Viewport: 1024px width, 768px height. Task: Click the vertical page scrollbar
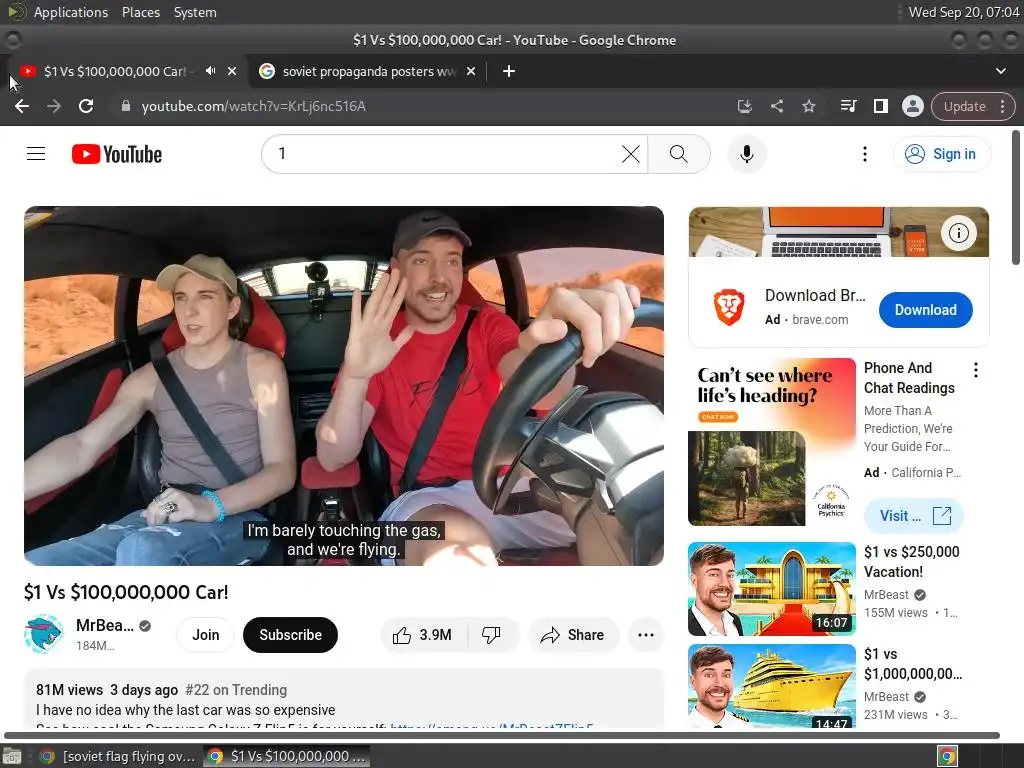click(x=1016, y=198)
